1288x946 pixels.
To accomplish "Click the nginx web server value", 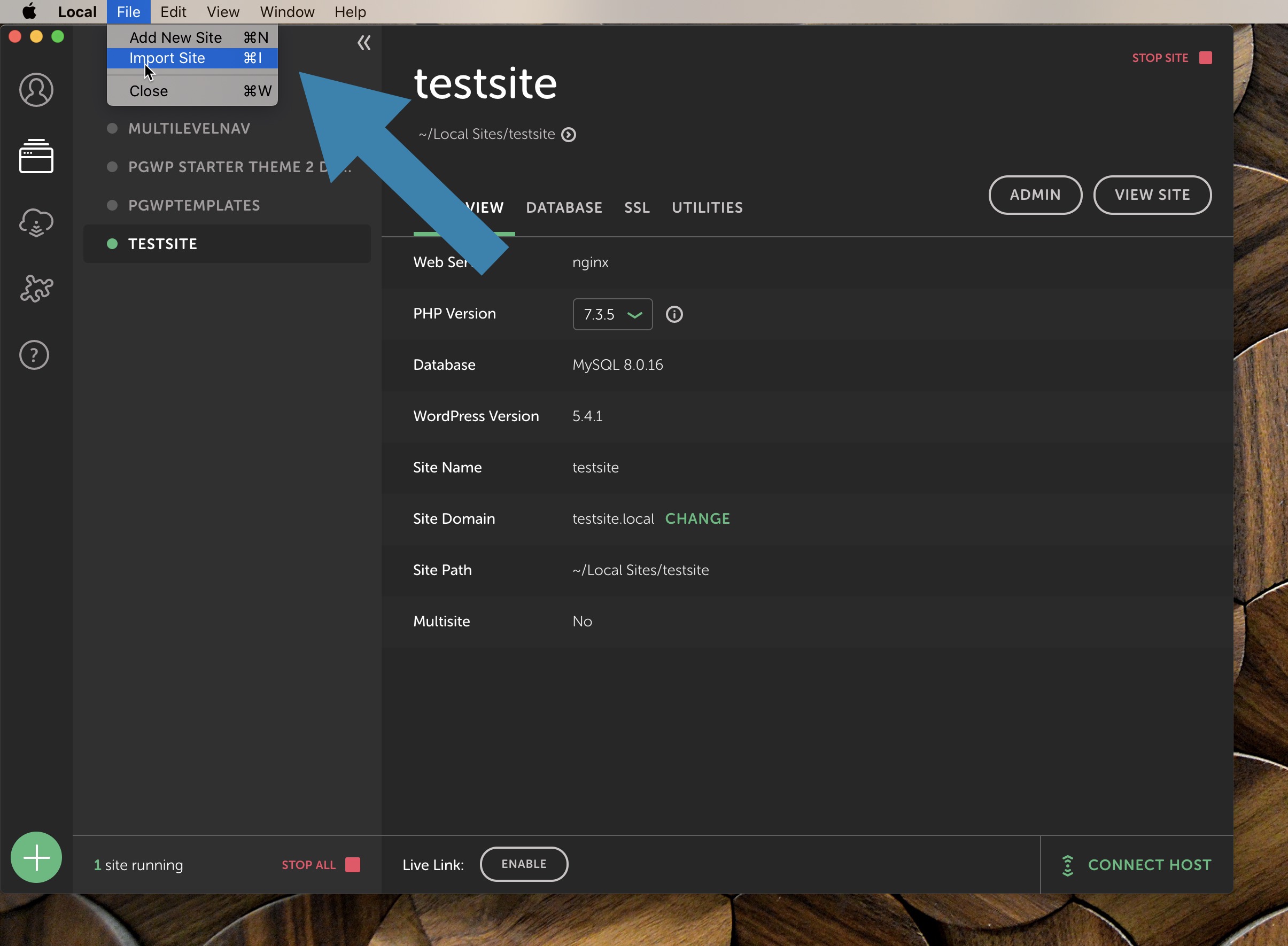I will pyautogui.click(x=590, y=262).
